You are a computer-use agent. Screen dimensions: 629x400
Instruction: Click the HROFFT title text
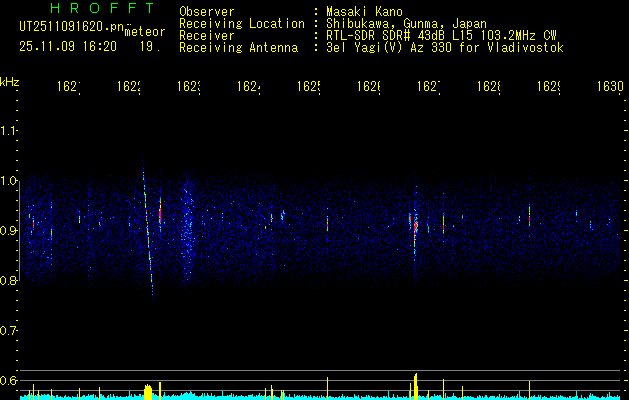click(102, 8)
